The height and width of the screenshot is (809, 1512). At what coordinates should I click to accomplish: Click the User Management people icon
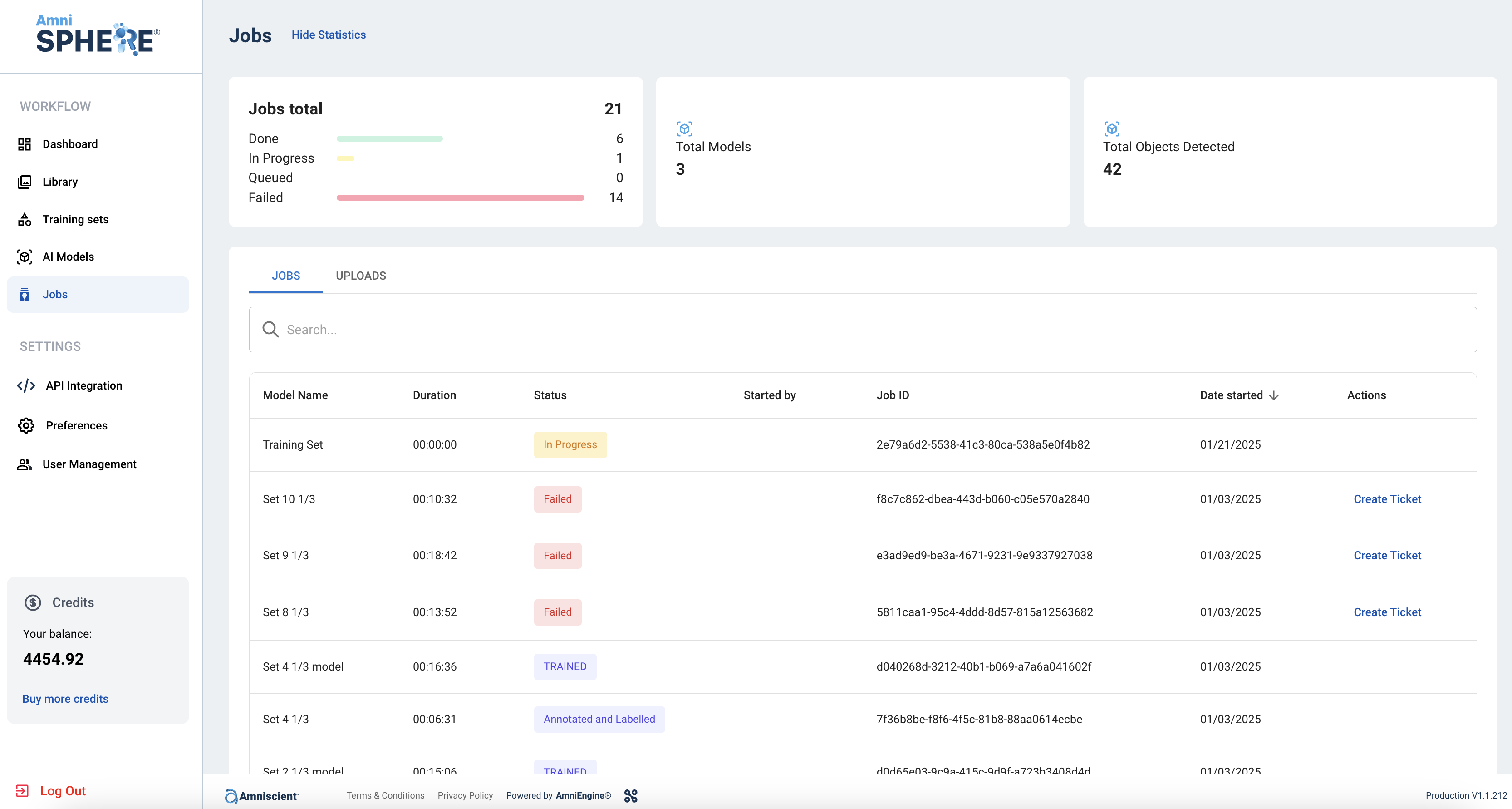click(24, 464)
